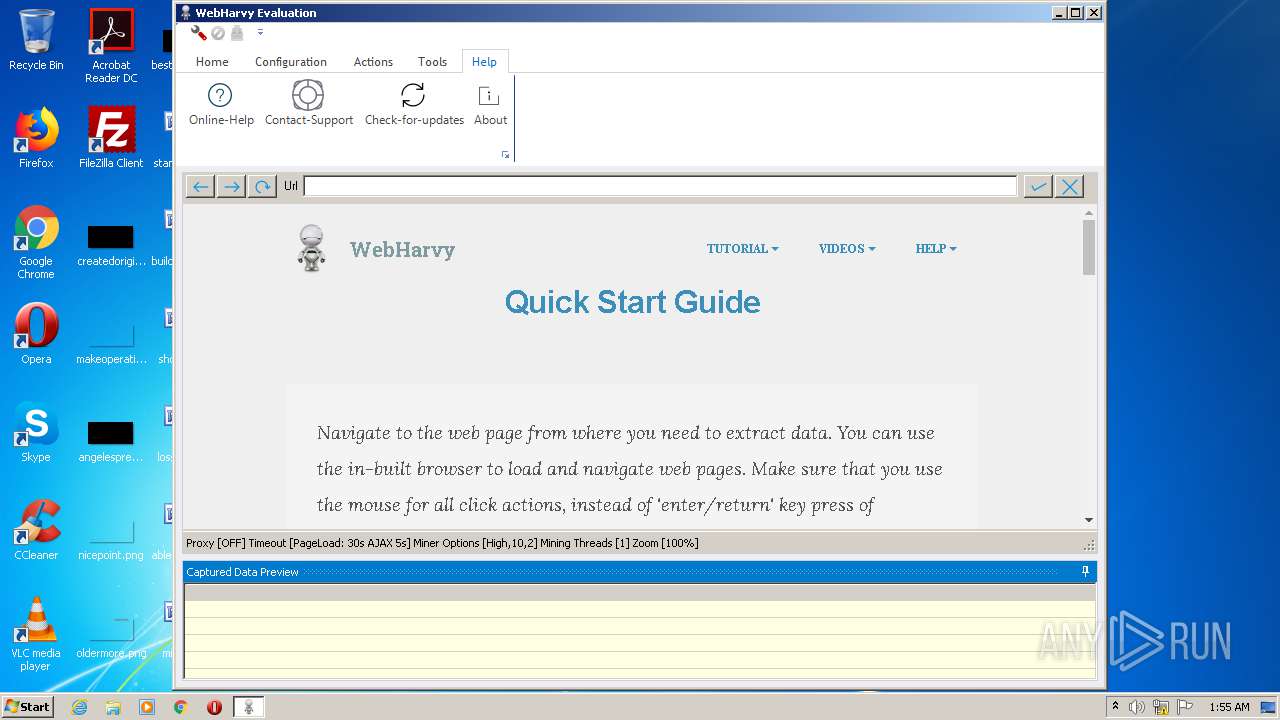Screen dimensions: 1280x720
Task: Open Opera desktop shortcut
Action: coord(36,334)
